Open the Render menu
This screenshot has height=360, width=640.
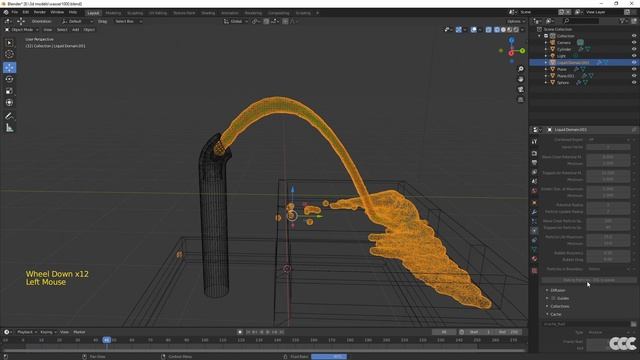tap(40, 12)
